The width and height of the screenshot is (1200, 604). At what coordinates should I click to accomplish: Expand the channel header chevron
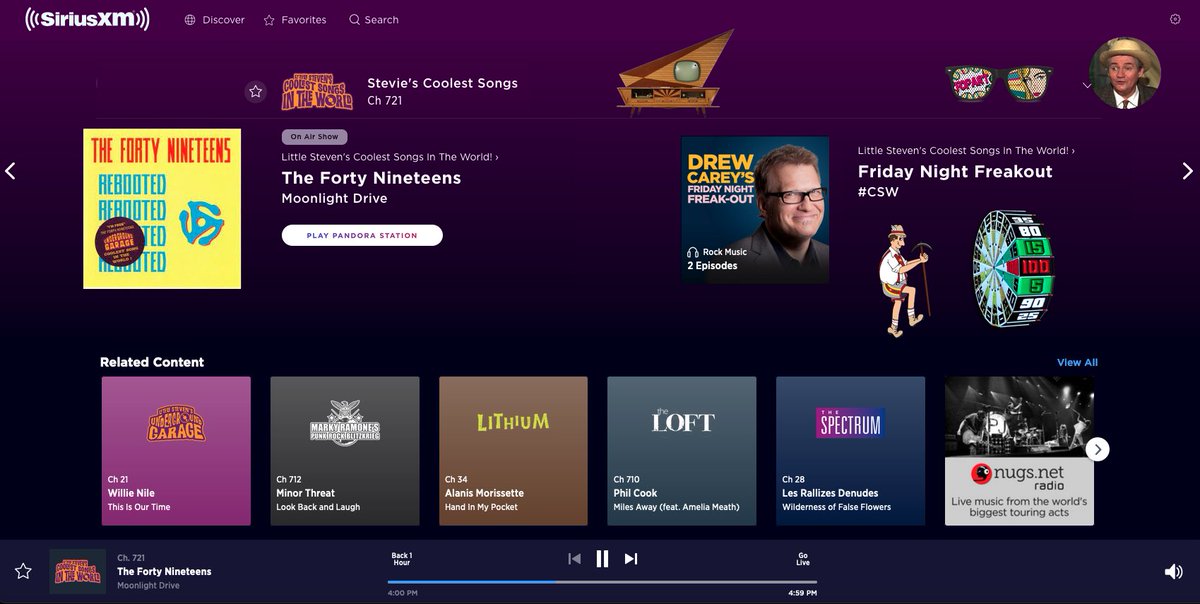[x=1087, y=86]
